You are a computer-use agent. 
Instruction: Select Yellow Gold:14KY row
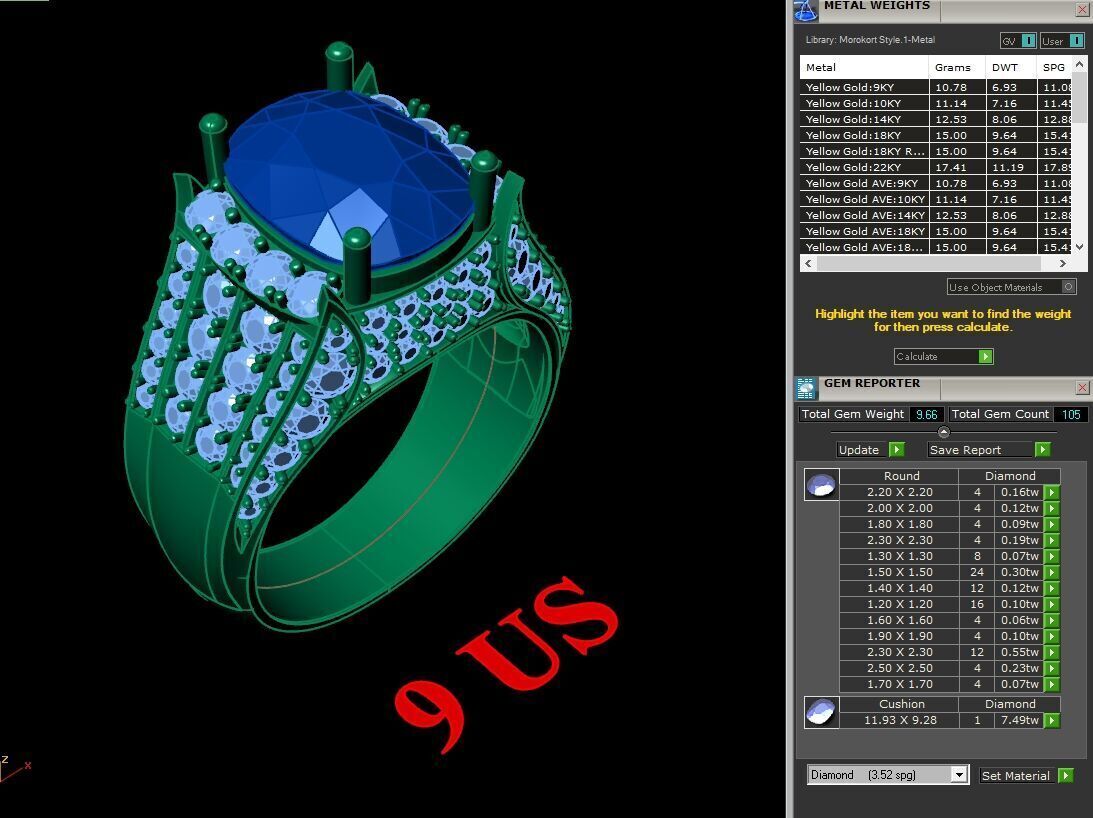pos(935,119)
